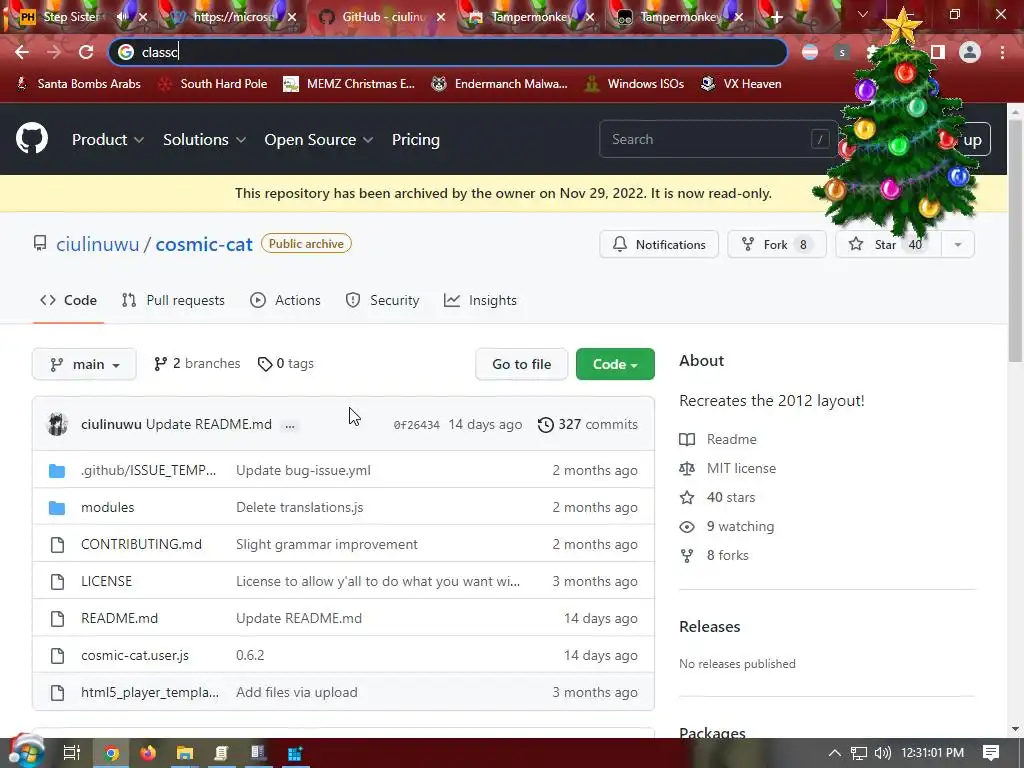Open the VX Heaven bookmark
This screenshot has width=1024, height=768.
click(x=741, y=84)
